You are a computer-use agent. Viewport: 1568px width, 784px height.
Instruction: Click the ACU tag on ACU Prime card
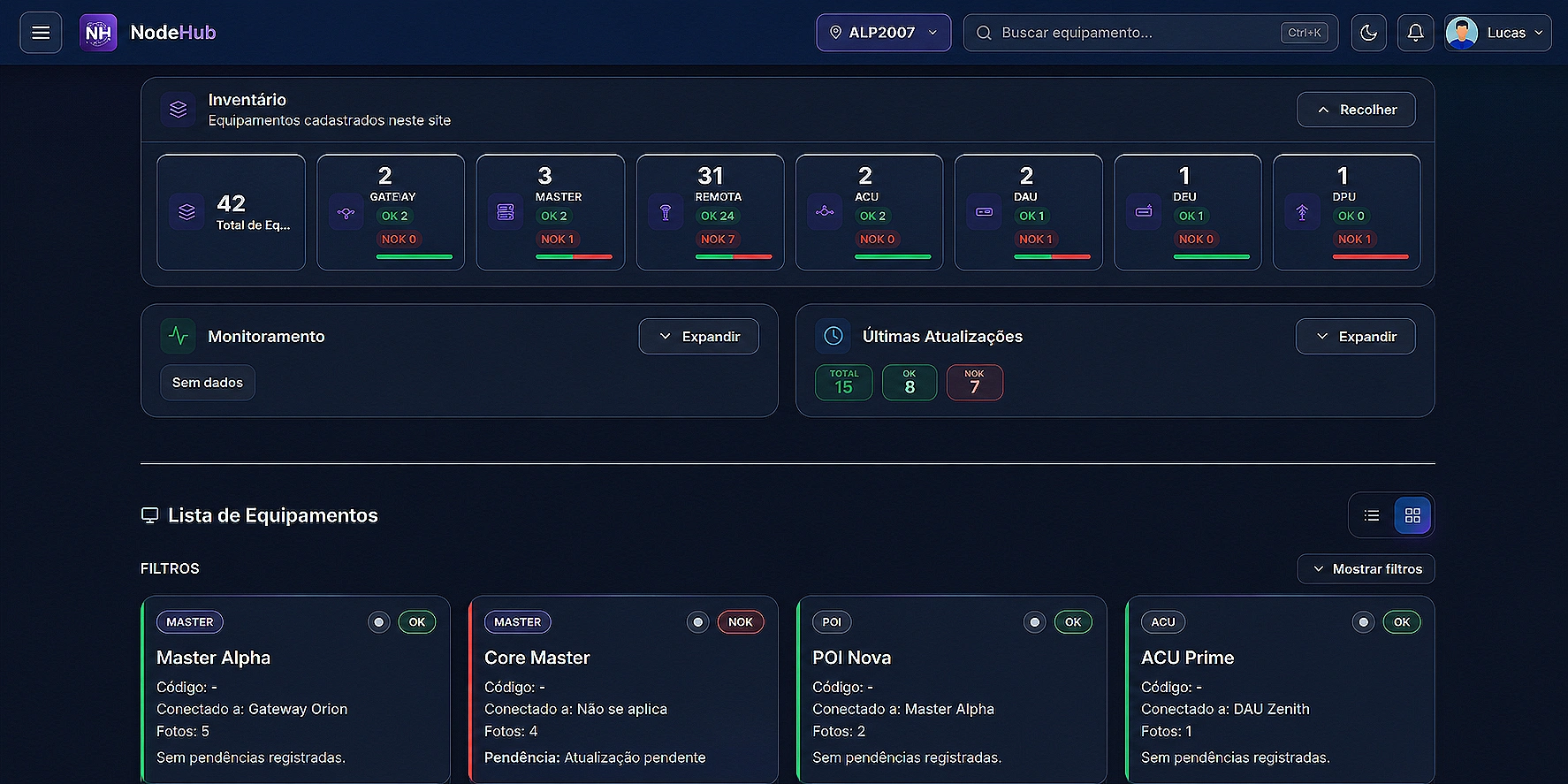click(x=1163, y=622)
